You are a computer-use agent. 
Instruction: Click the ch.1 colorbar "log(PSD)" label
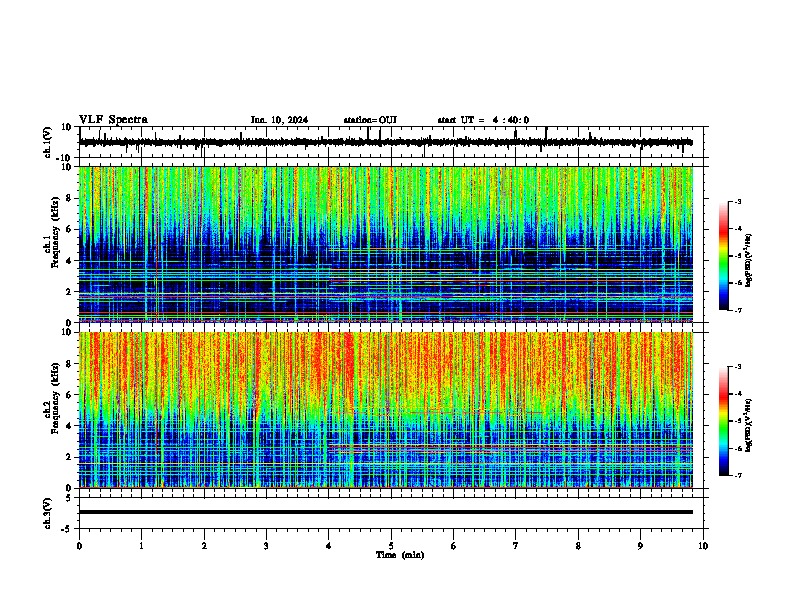click(x=749, y=260)
